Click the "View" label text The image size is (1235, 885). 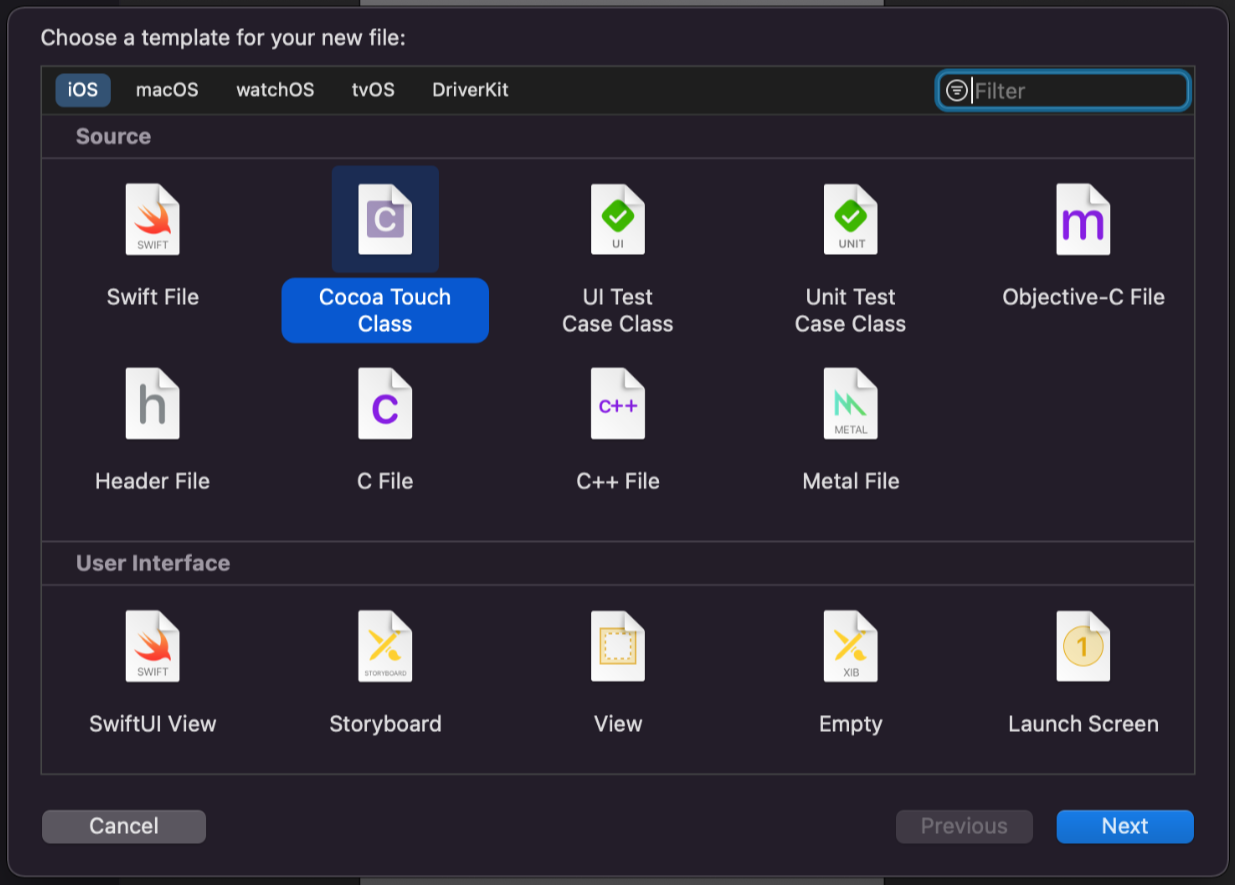click(x=618, y=724)
